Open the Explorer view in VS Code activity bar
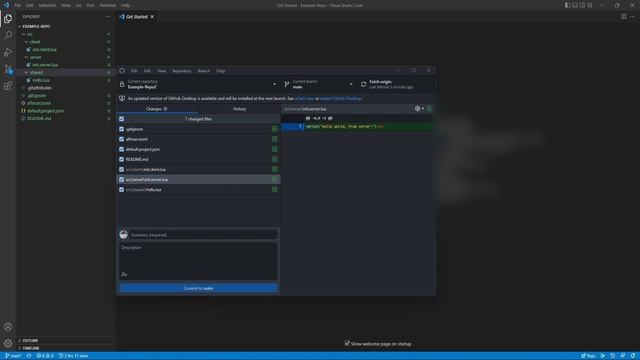The height and width of the screenshot is (360, 640). 8,18
